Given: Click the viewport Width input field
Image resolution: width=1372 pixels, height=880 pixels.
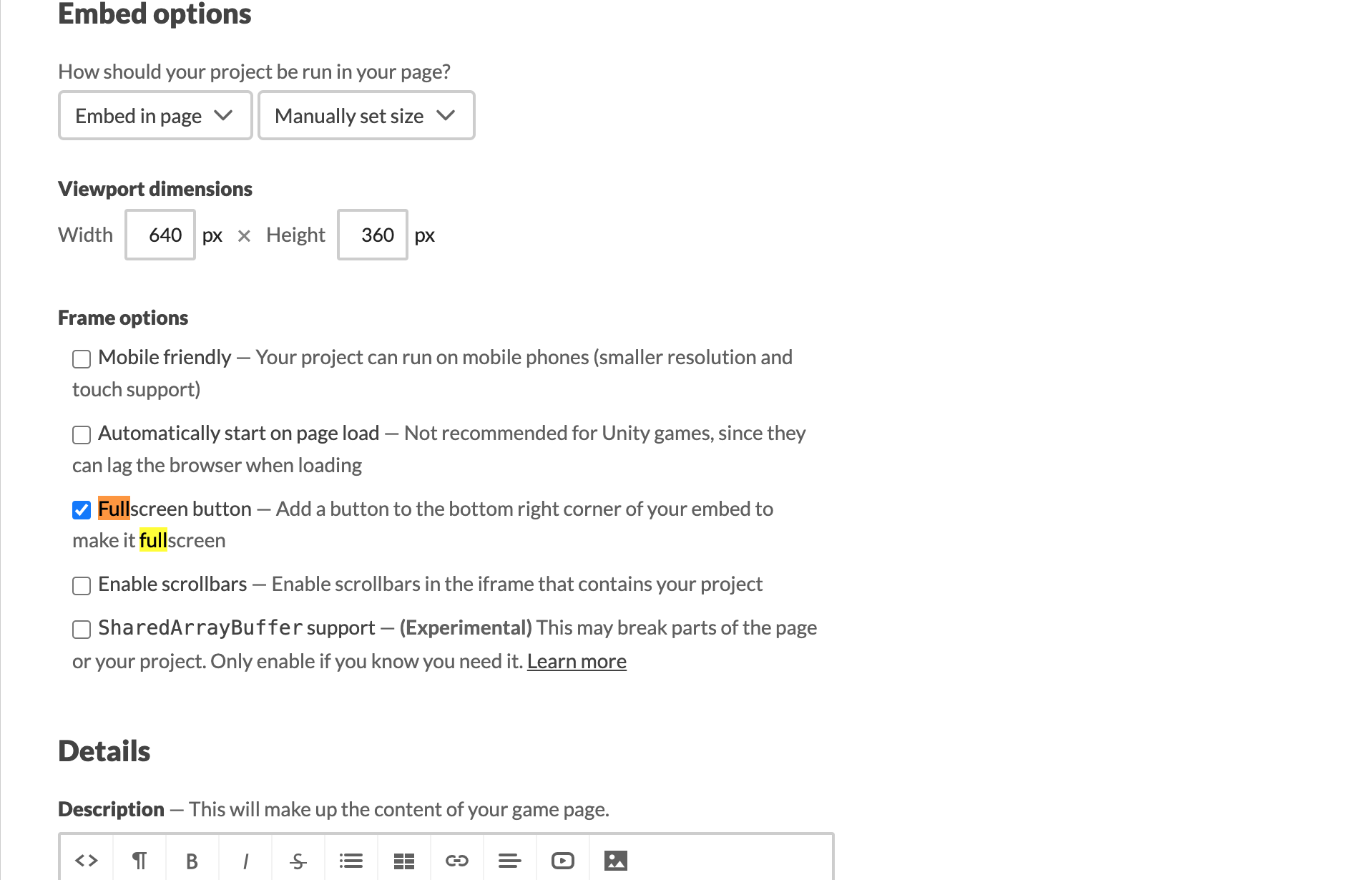Looking at the screenshot, I should click(160, 235).
